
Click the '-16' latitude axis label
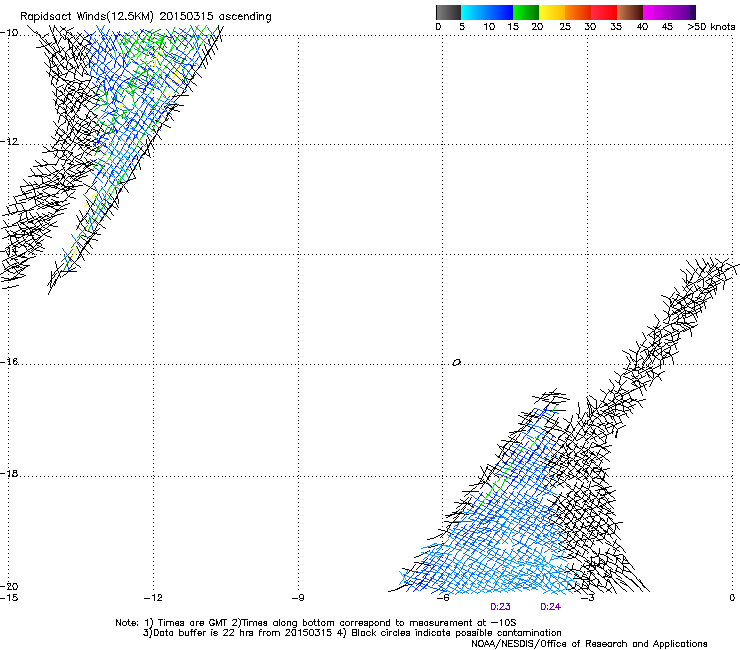click(x=9, y=362)
